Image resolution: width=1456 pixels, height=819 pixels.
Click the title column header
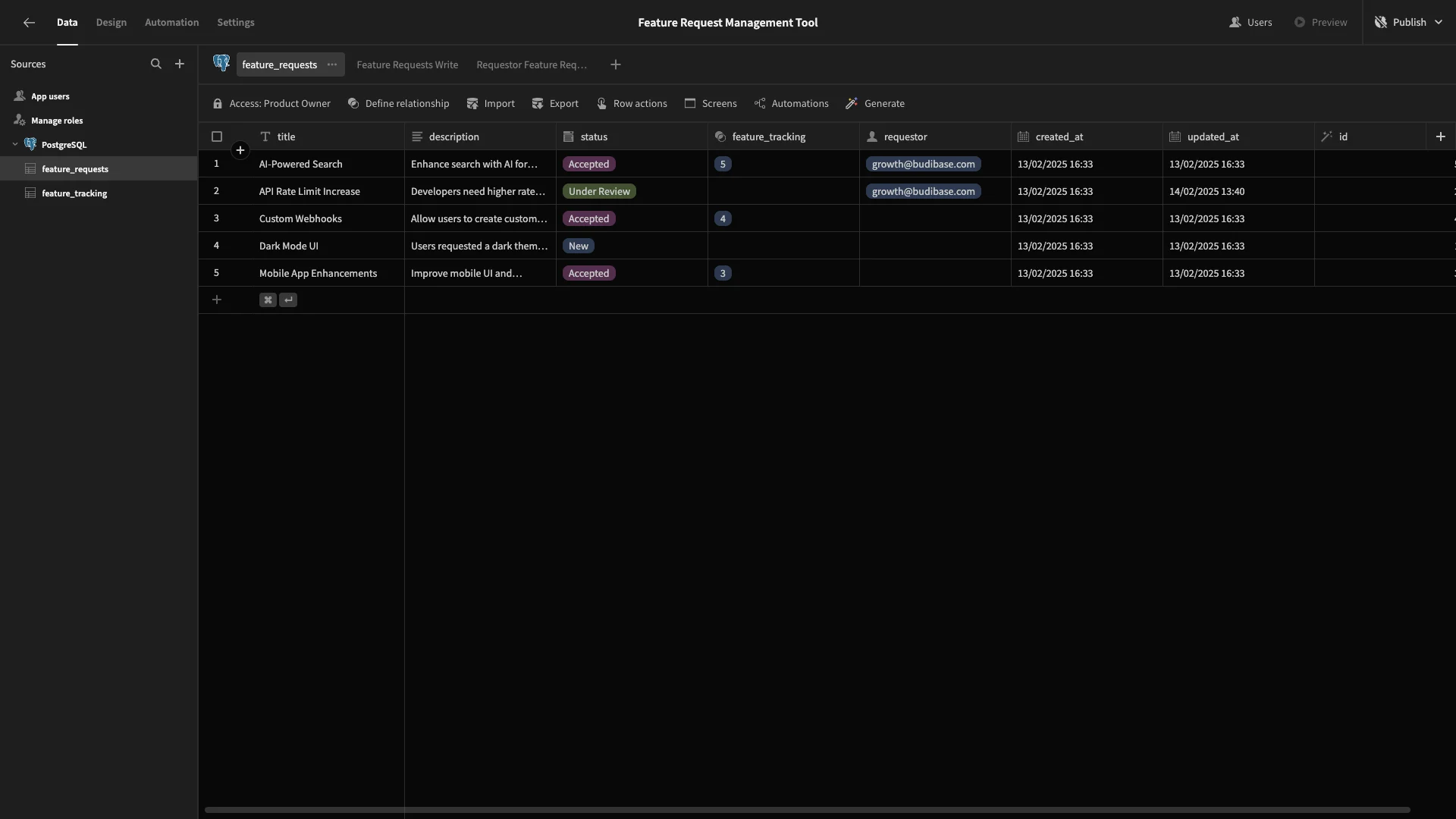click(x=328, y=136)
